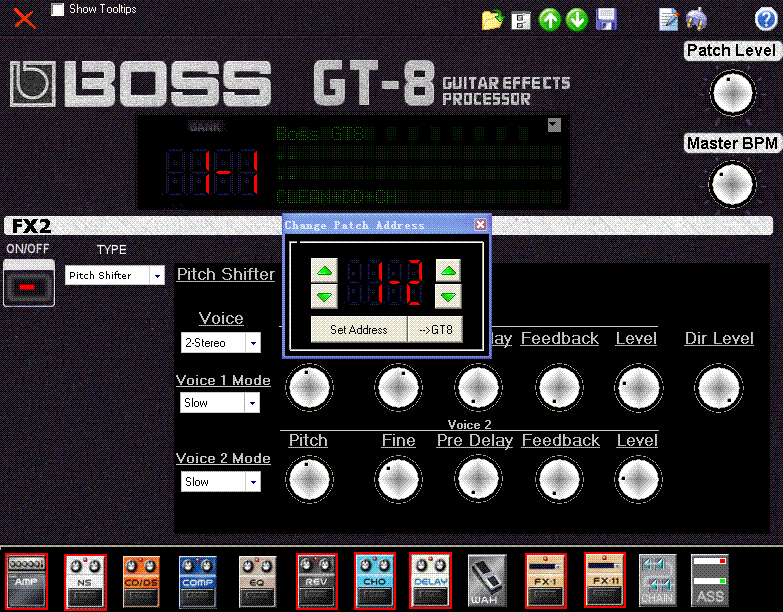Open the FX2 TYPE Pitch Shifter dropdown

pyautogui.click(x=157, y=275)
